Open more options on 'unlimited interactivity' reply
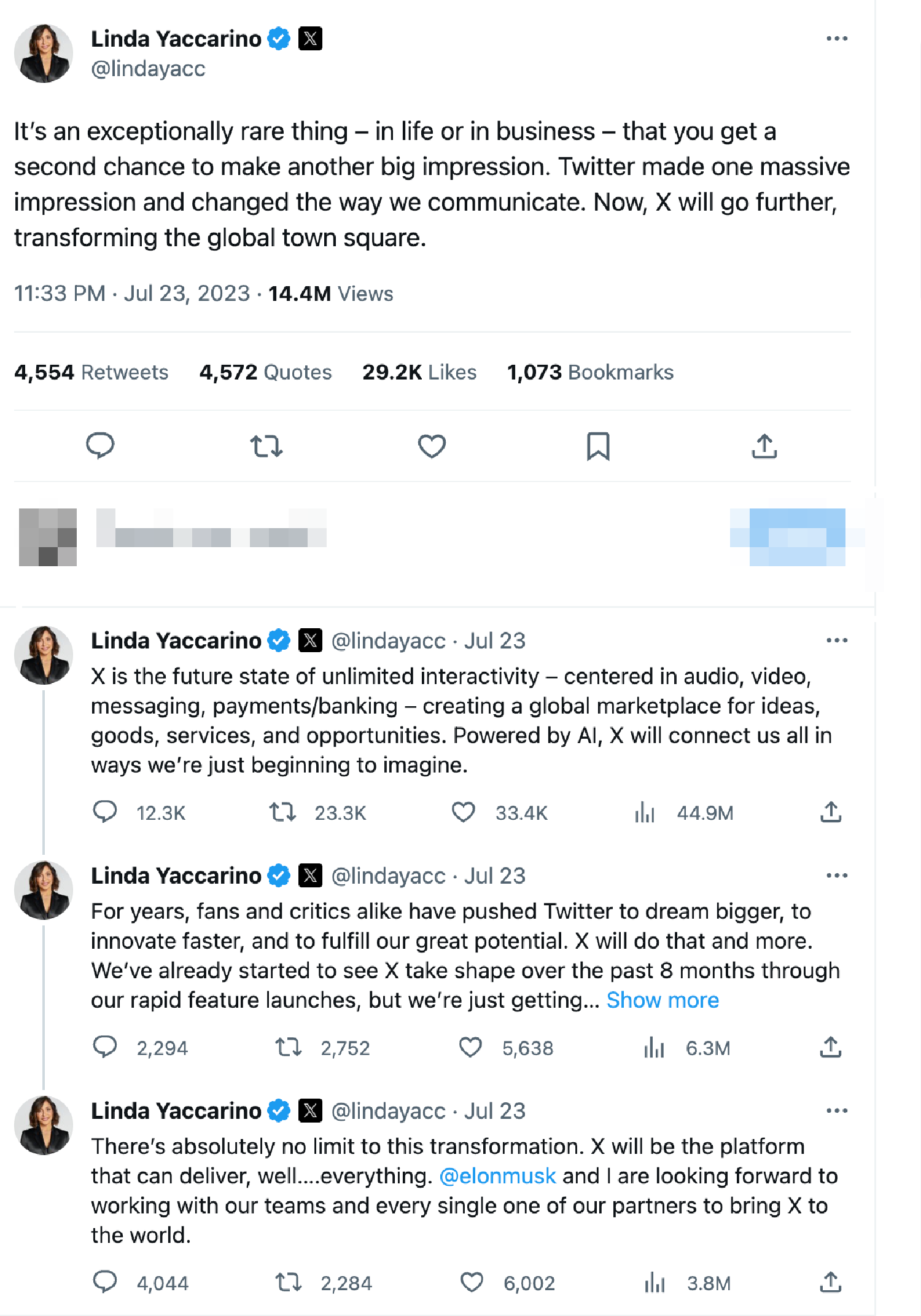Image resolution: width=921 pixels, height=1316 pixels. click(836, 640)
